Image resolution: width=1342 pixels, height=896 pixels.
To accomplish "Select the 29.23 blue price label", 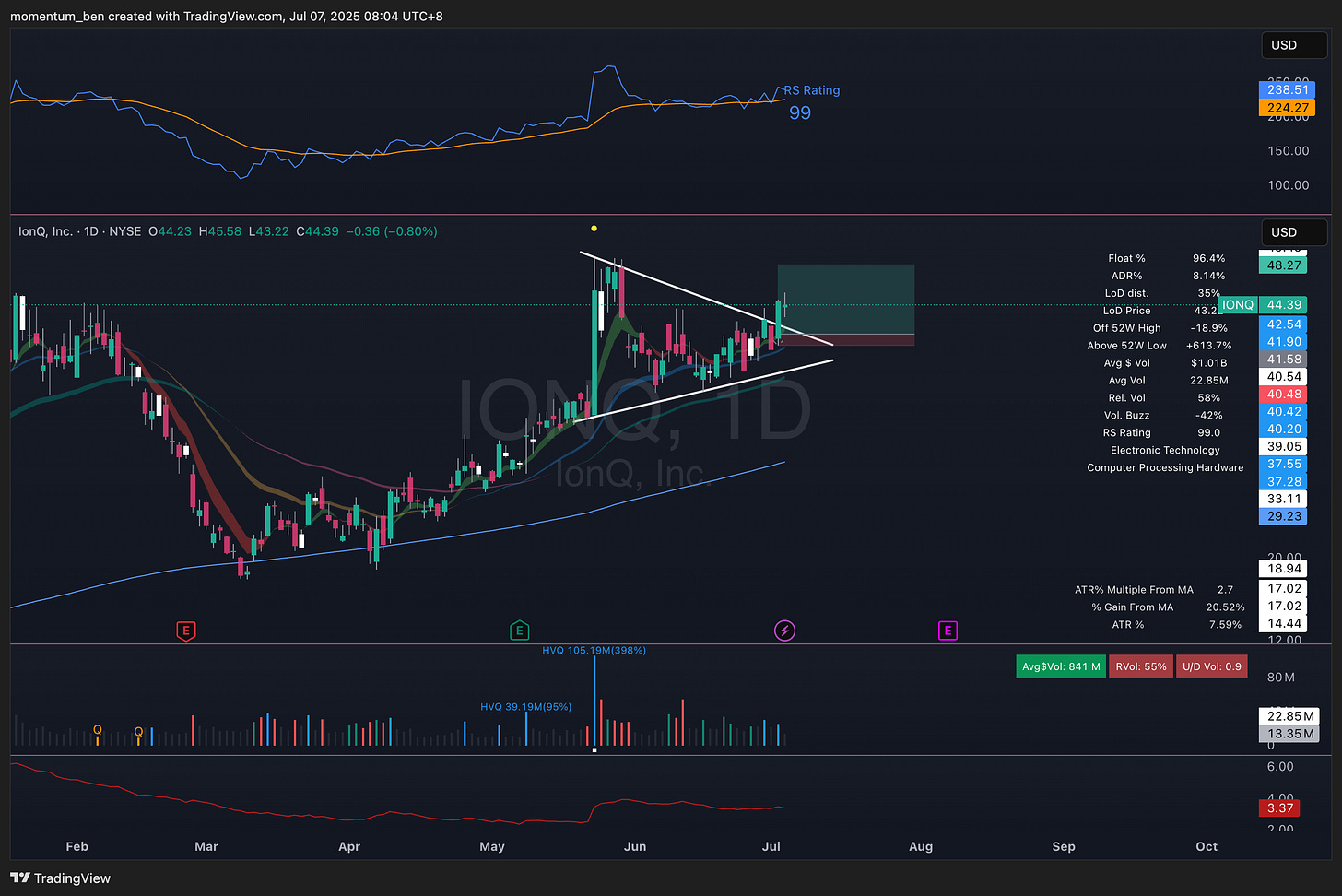I will pos(1283,516).
